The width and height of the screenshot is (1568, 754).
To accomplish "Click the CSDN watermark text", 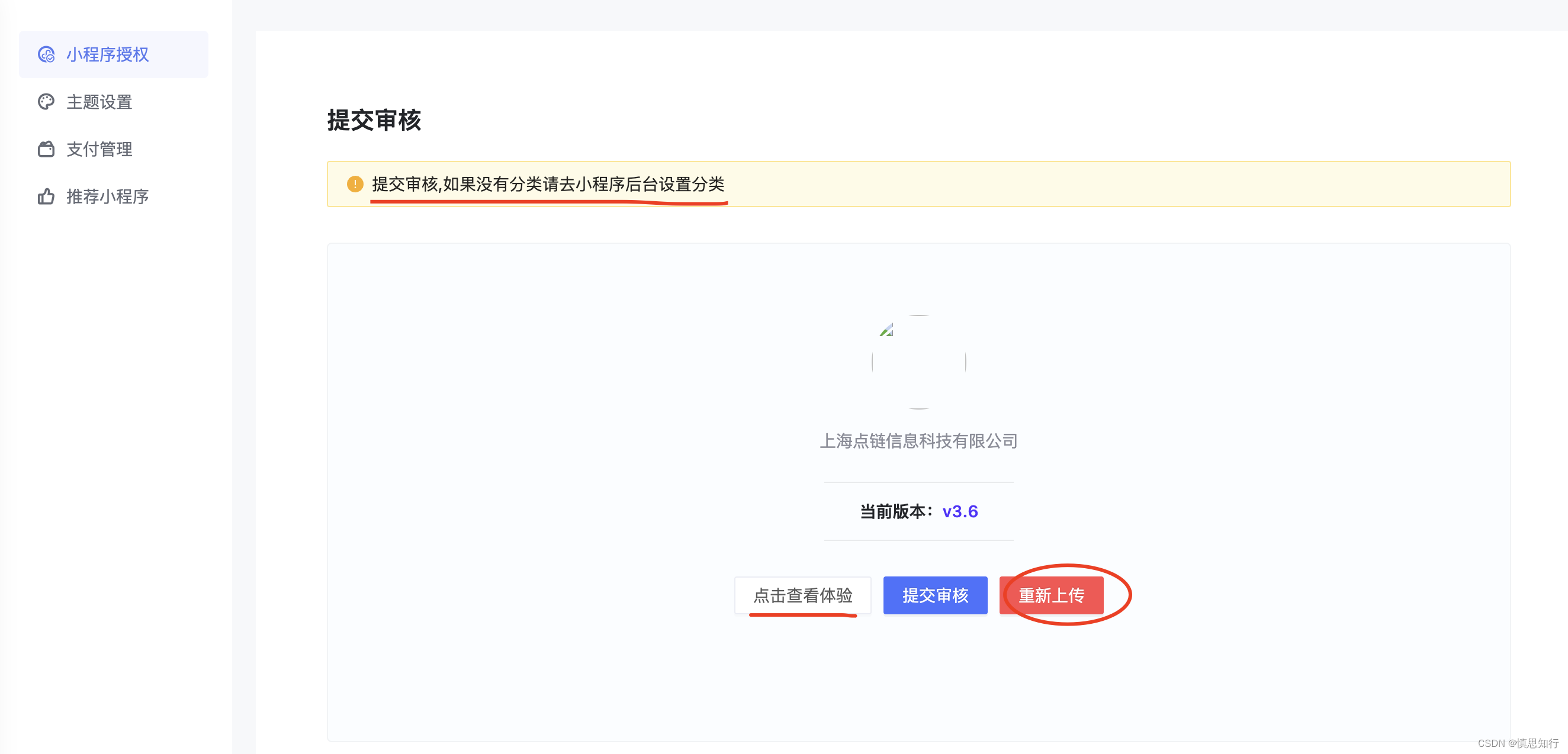I will point(1518,743).
